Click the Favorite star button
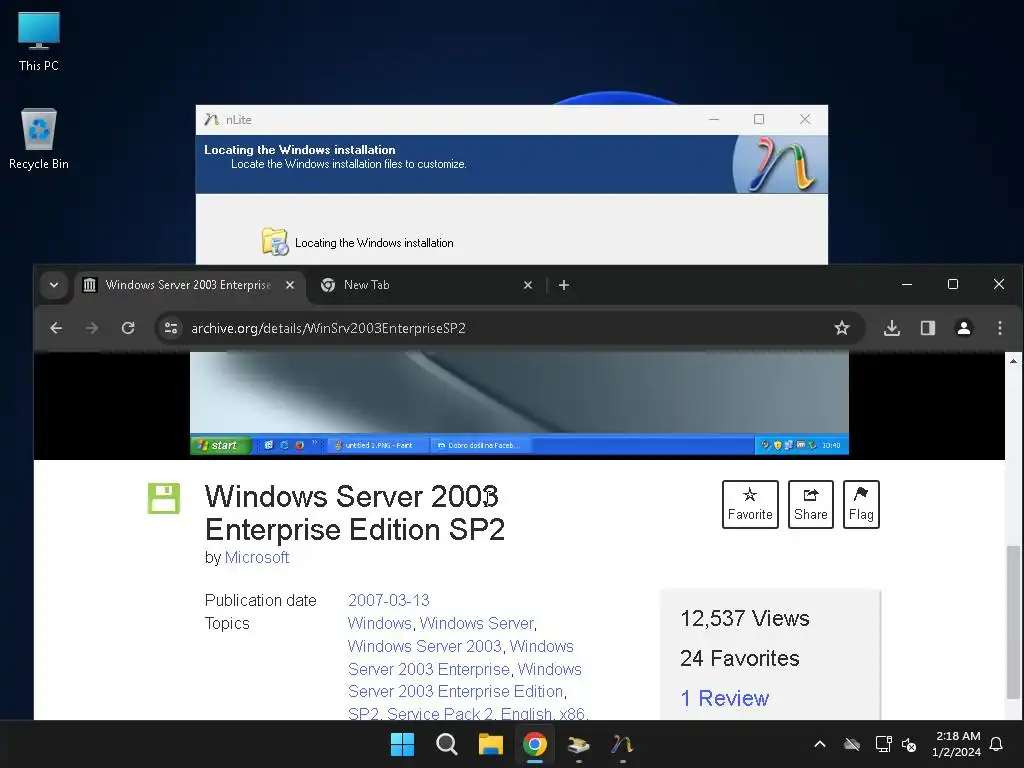The image size is (1024, 768). pyautogui.click(x=750, y=504)
